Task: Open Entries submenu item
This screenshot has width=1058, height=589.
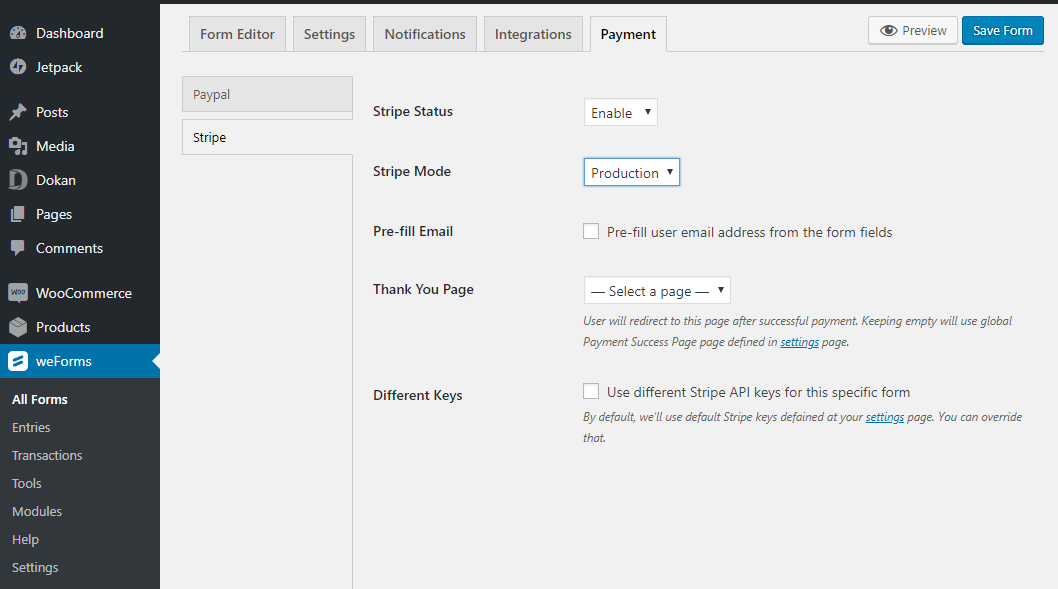Action: [x=31, y=427]
